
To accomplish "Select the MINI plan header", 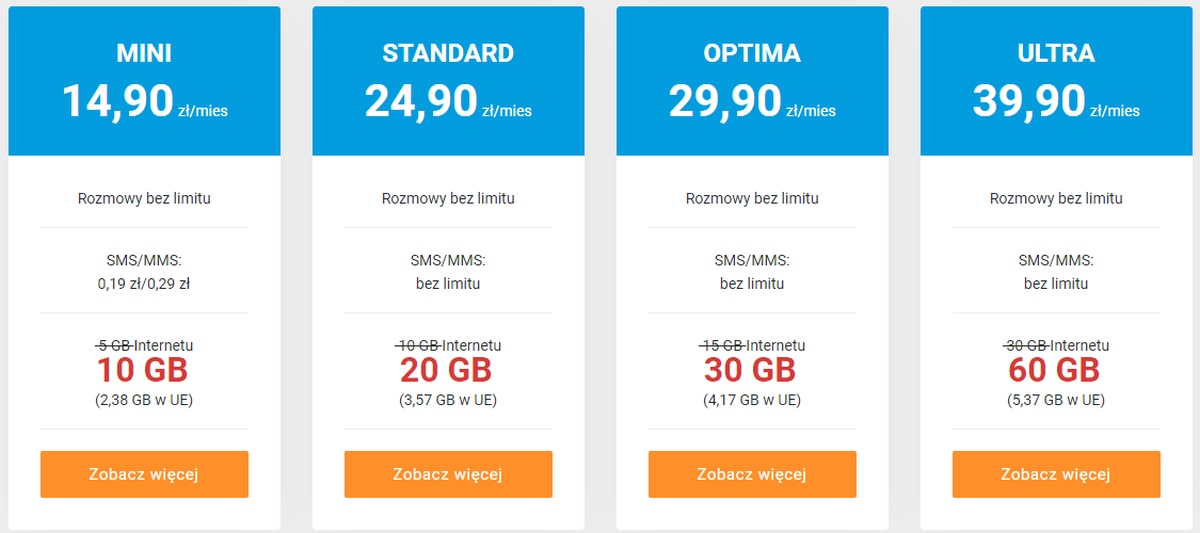I will 144,53.
